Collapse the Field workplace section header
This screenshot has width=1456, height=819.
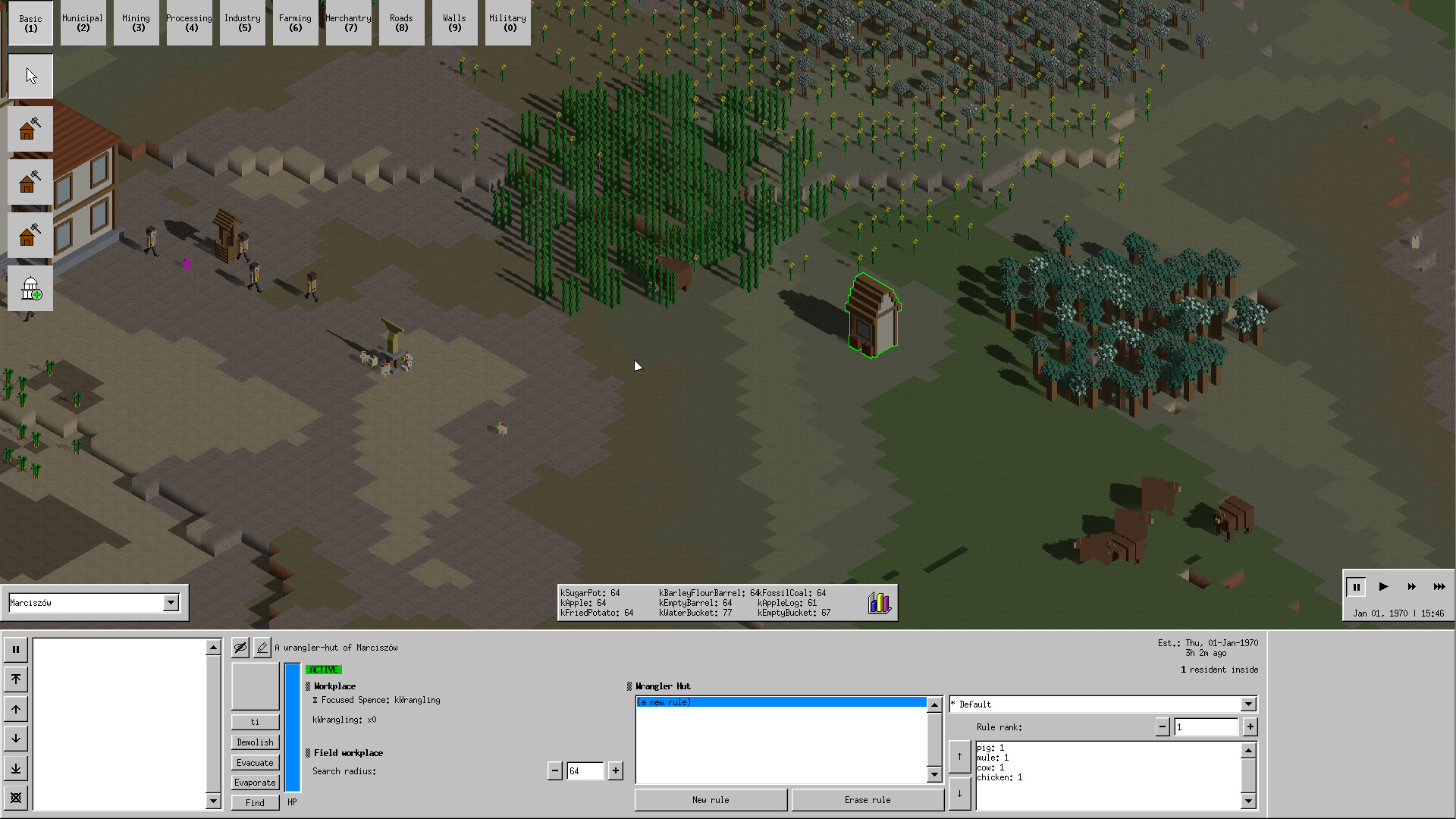click(x=344, y=753)
